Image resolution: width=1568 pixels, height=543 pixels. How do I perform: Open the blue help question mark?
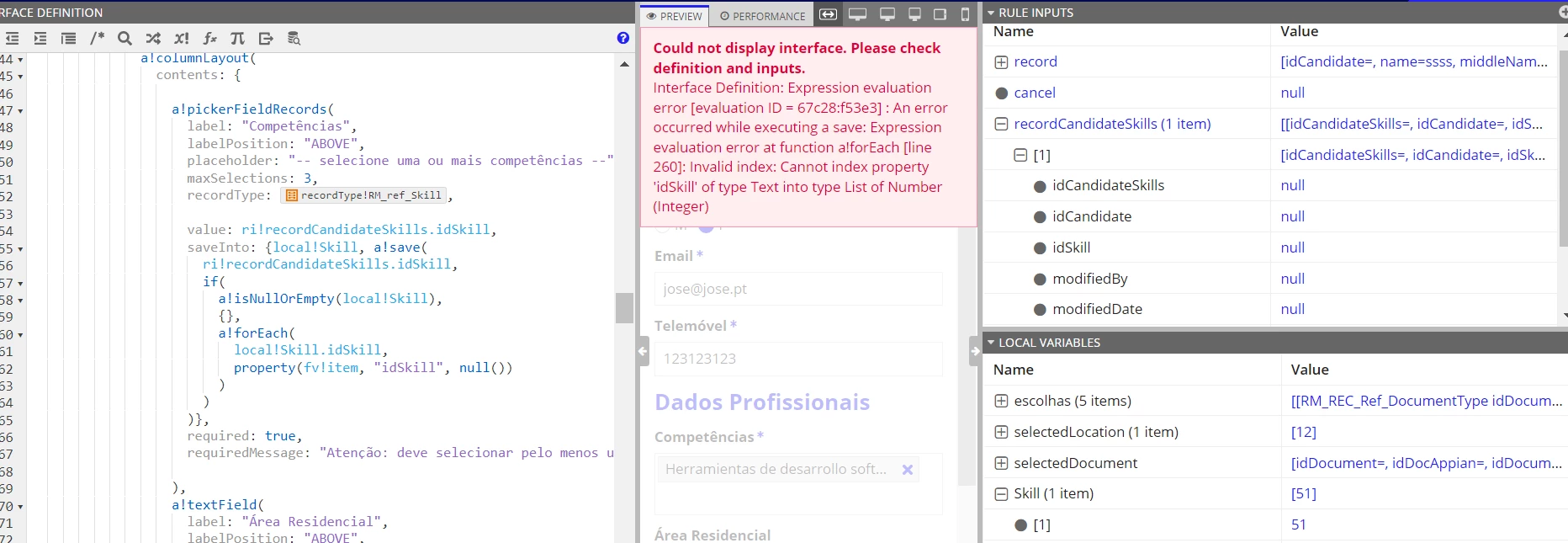[x=622, y=38]
